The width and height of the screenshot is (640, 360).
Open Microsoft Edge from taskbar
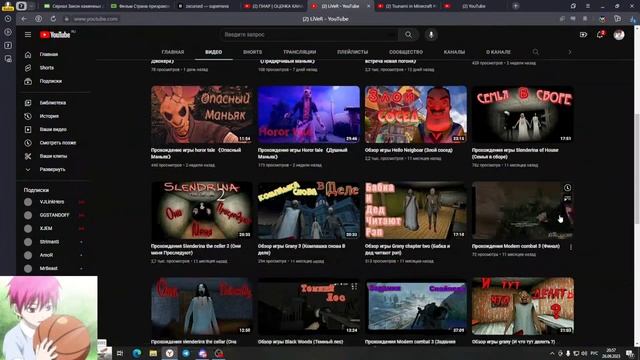tap(137, 353)
